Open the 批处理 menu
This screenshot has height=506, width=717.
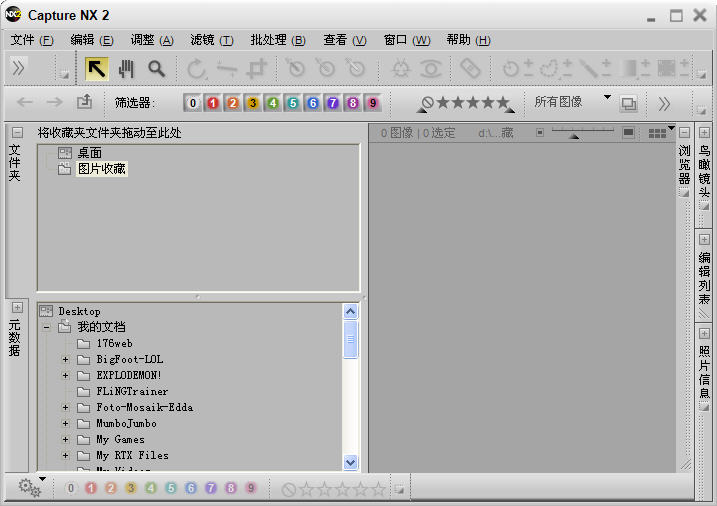(x=277, y=40)
